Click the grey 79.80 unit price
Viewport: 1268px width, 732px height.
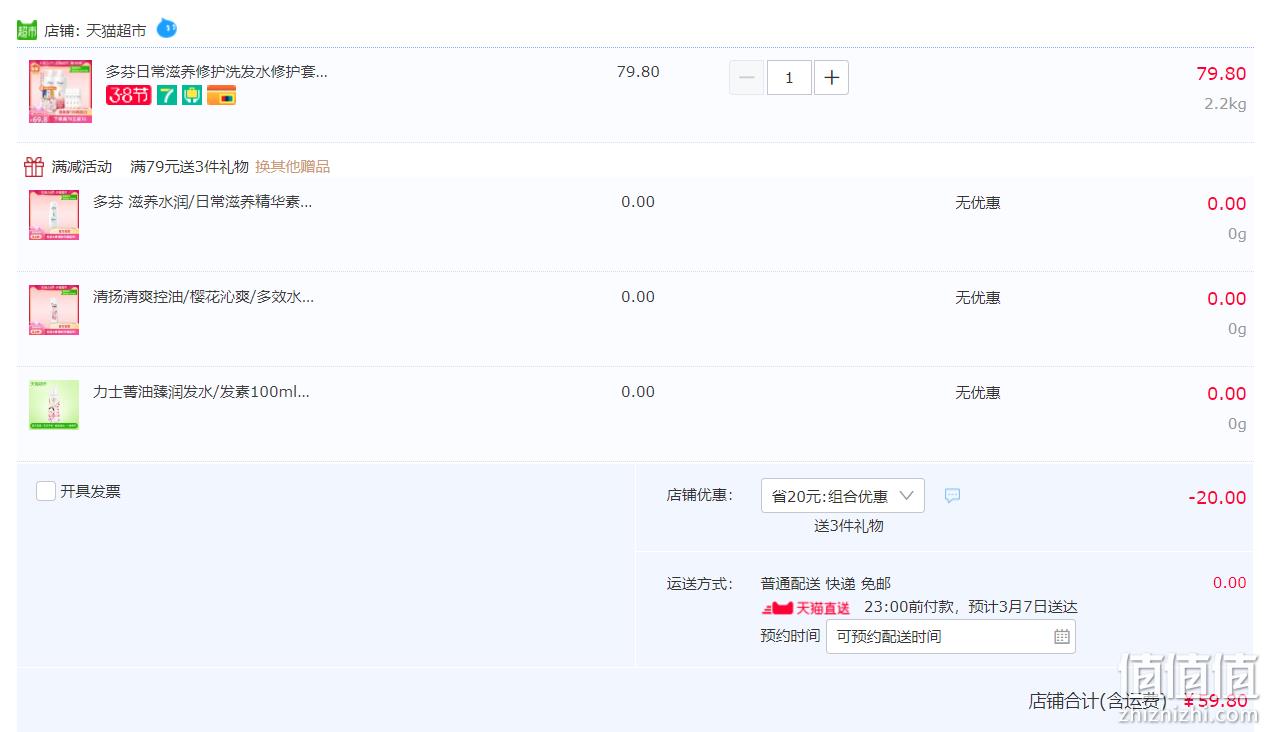point(638,72)
